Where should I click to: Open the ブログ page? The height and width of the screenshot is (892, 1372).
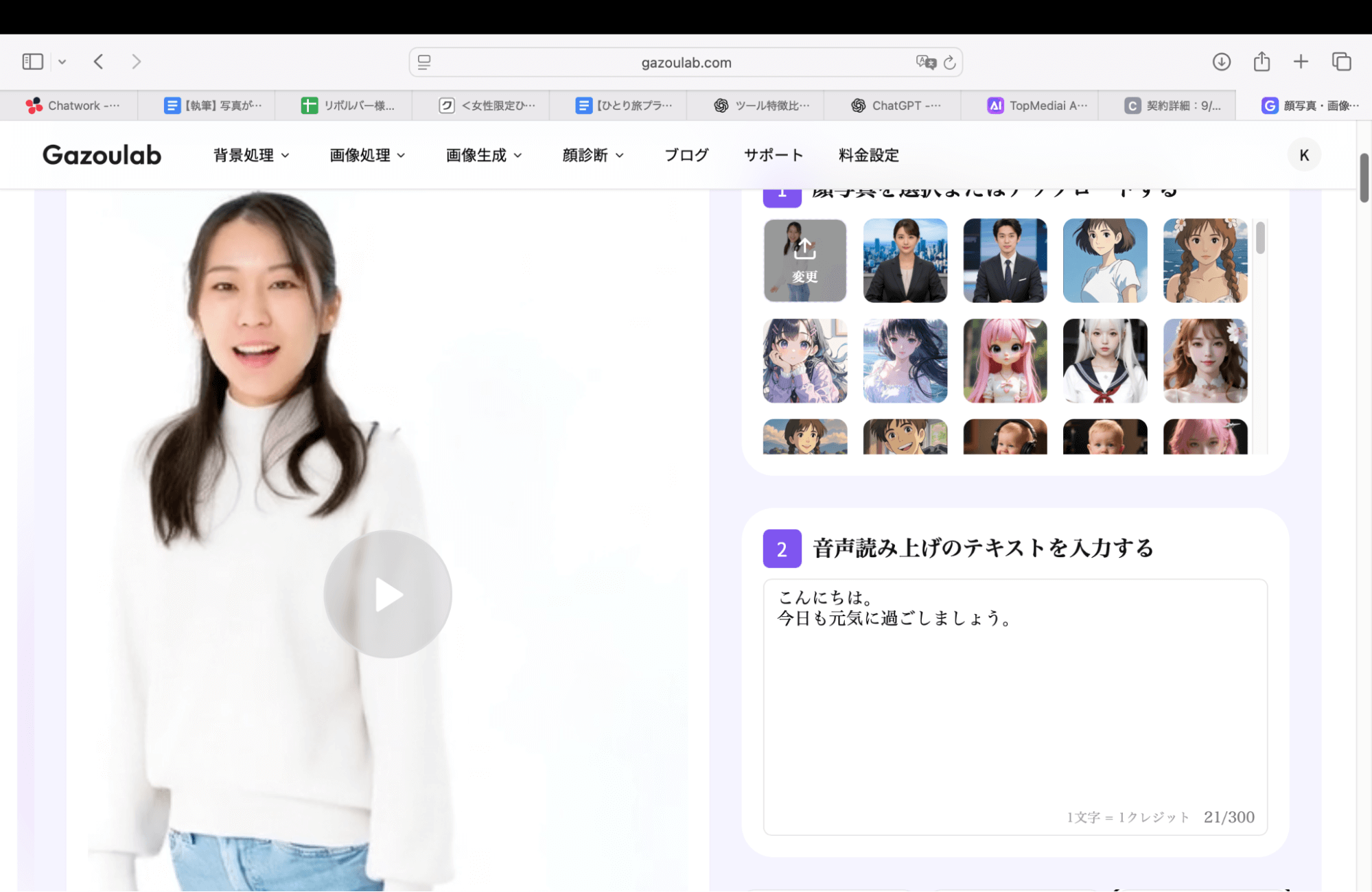click(x=686, y=154)
